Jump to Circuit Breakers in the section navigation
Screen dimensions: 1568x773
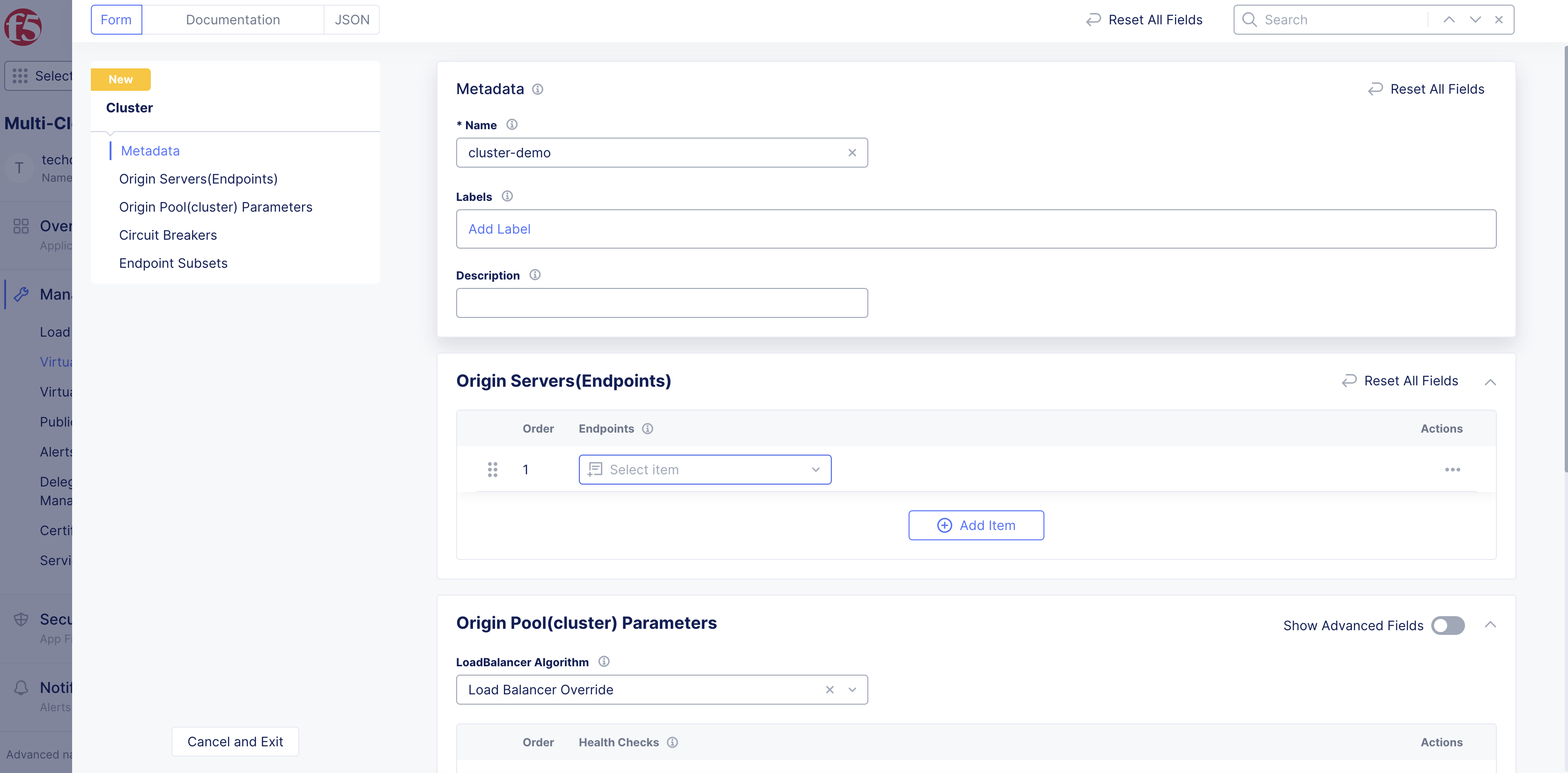168,235
